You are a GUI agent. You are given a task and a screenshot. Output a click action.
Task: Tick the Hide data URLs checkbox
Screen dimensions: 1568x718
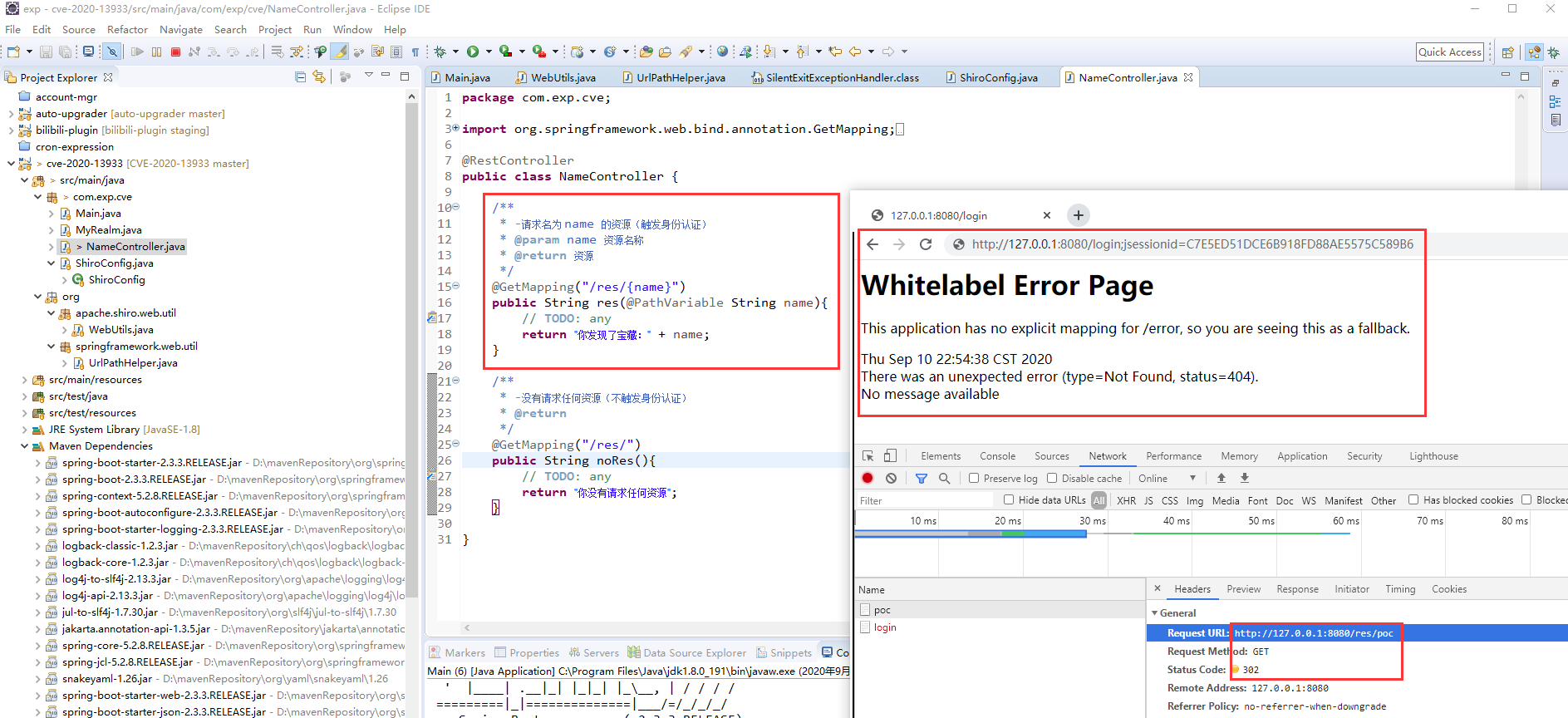(x=1009, y=499)
